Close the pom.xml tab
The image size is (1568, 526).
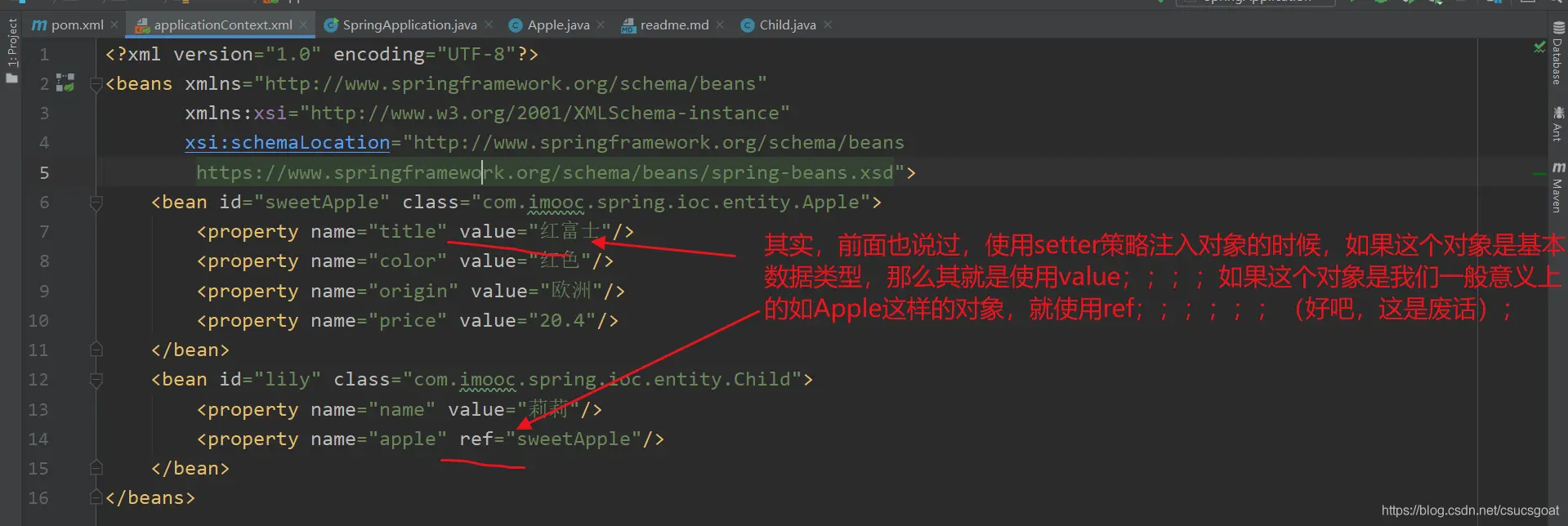[x=114, y=25]
